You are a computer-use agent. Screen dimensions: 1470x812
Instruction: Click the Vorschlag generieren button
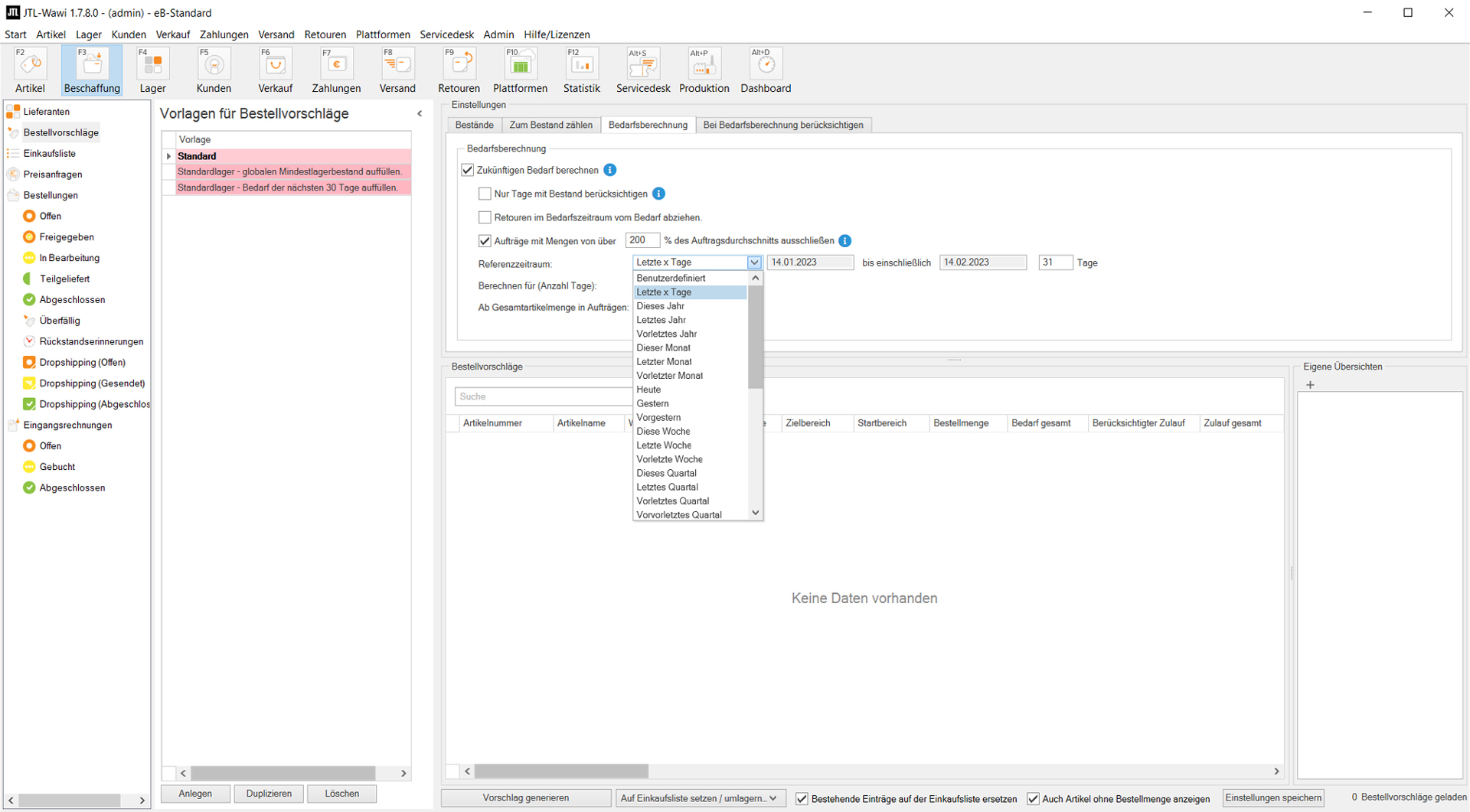point(525,797)
